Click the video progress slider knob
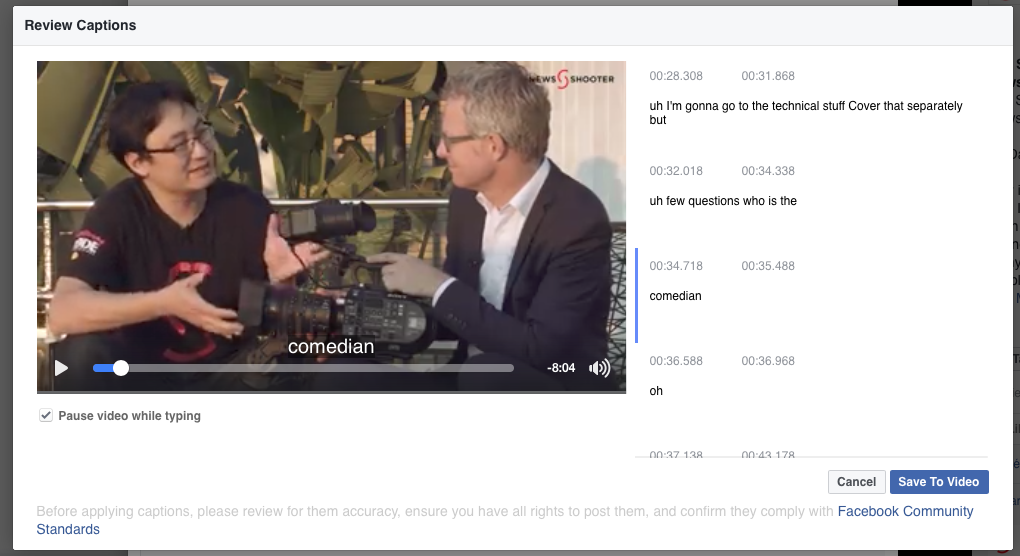This screenshot has height=556, width=1020. click(x=121, y=368)
